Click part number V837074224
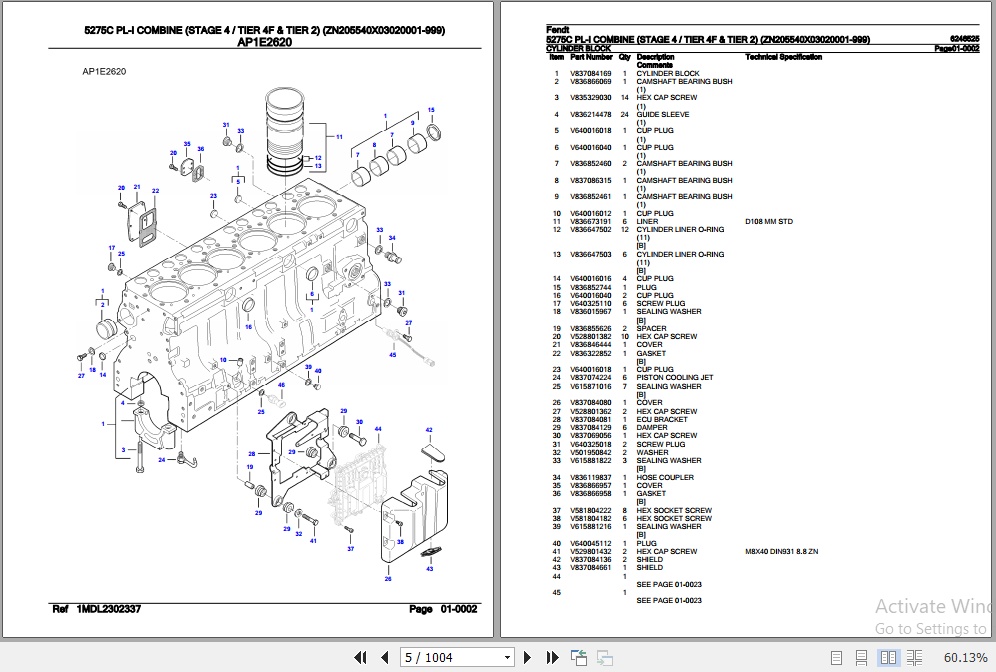Image resolution: width=996 pixels, height=672 pixels. (590, 377)
